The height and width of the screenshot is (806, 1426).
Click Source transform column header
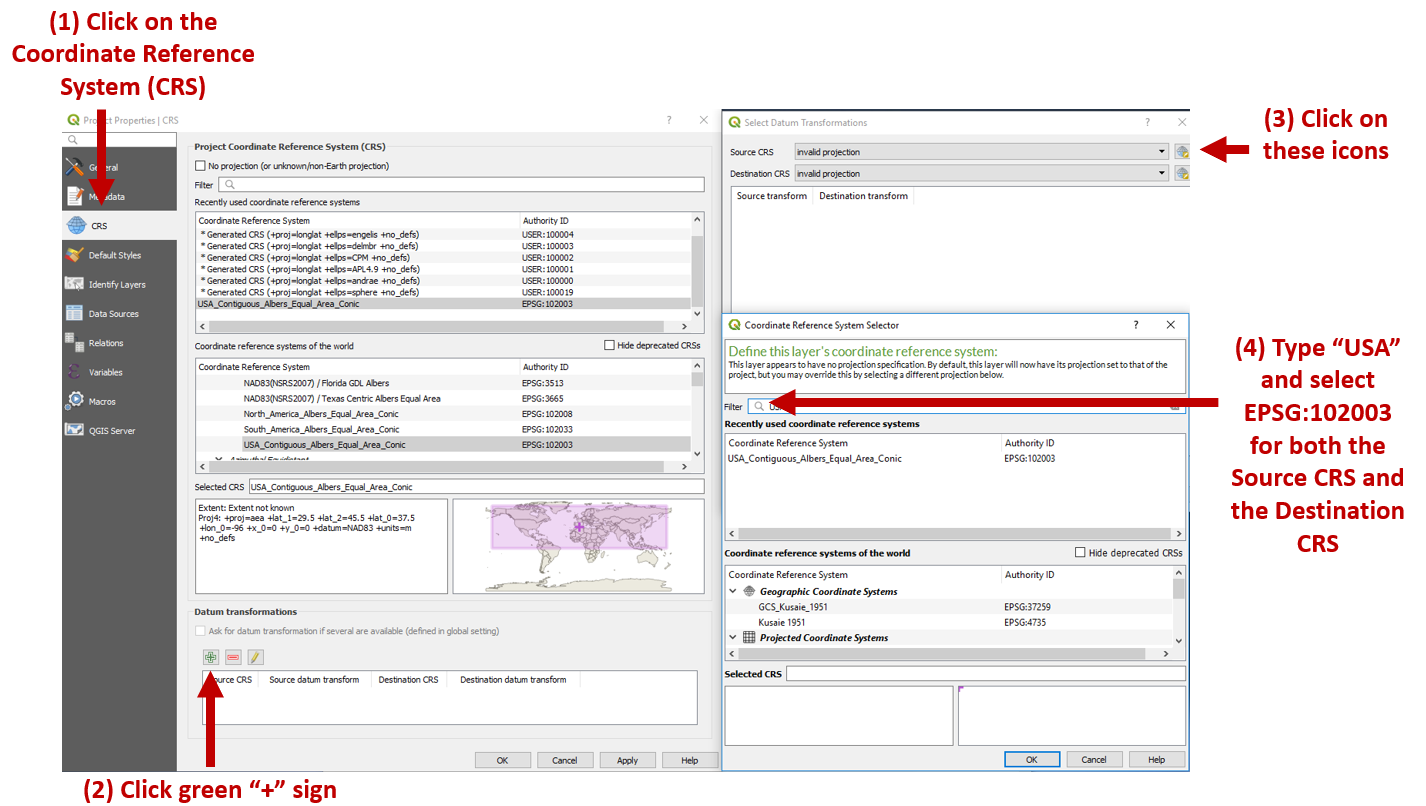coord(772,196)
